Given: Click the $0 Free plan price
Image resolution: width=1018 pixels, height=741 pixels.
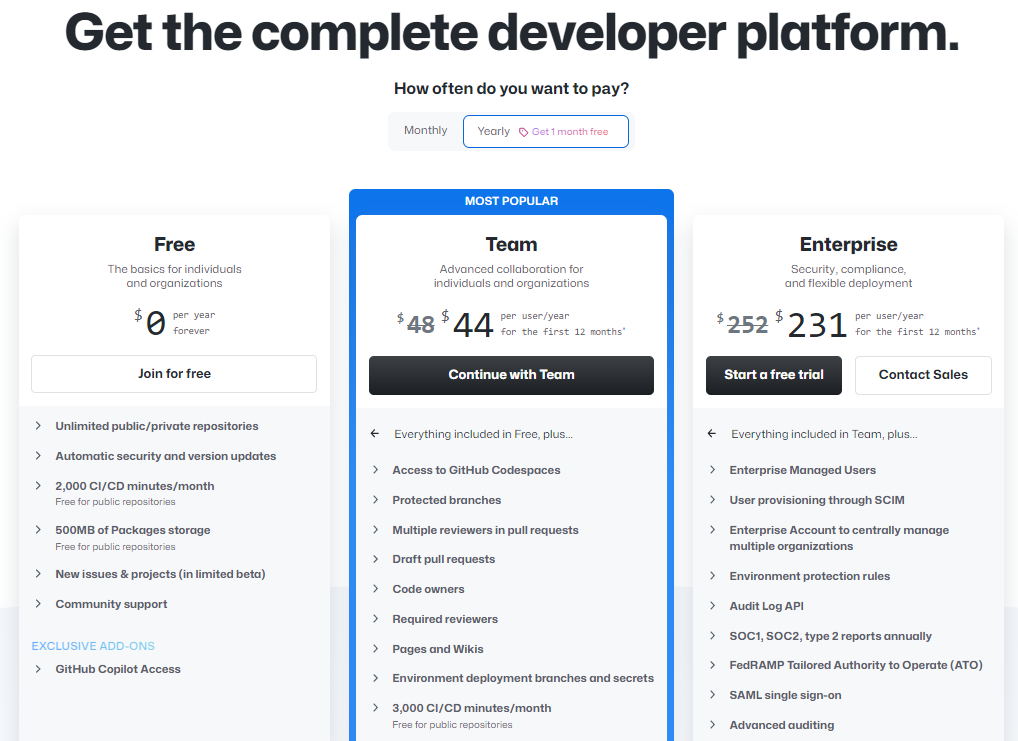Looking at the screenshot, I should [x=150, y=322].
